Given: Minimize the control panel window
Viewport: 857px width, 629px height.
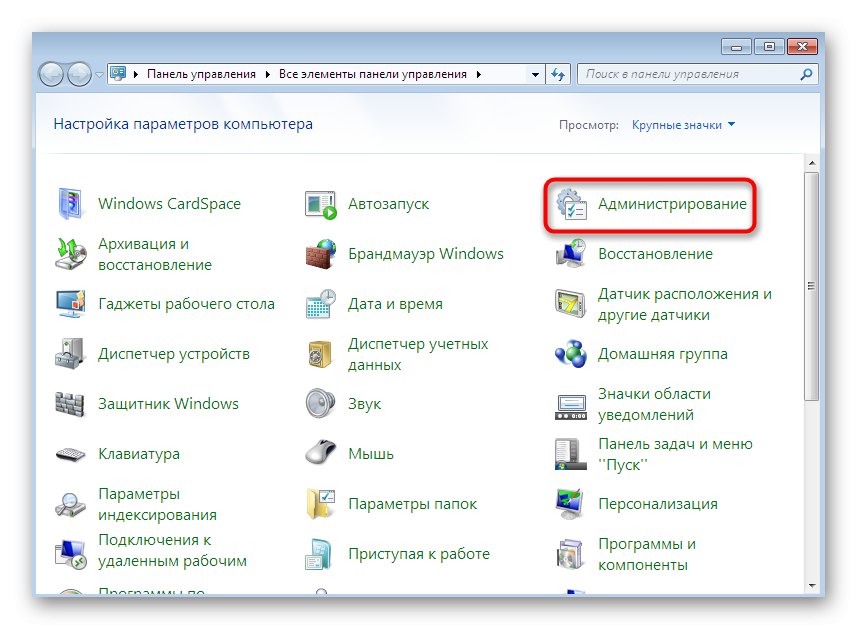Looking at the screenshot, I should [736, 47].
